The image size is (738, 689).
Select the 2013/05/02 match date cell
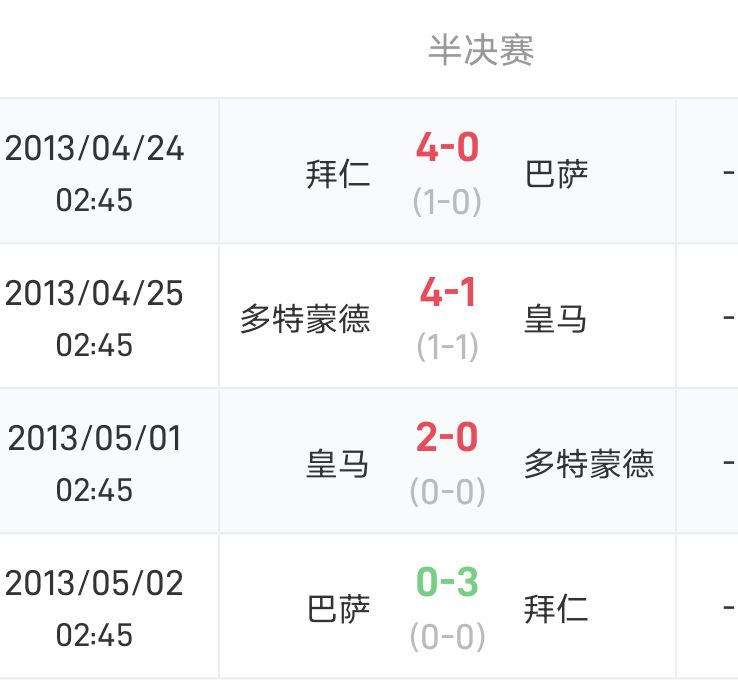pyautogui.click(x=95, y=608)
